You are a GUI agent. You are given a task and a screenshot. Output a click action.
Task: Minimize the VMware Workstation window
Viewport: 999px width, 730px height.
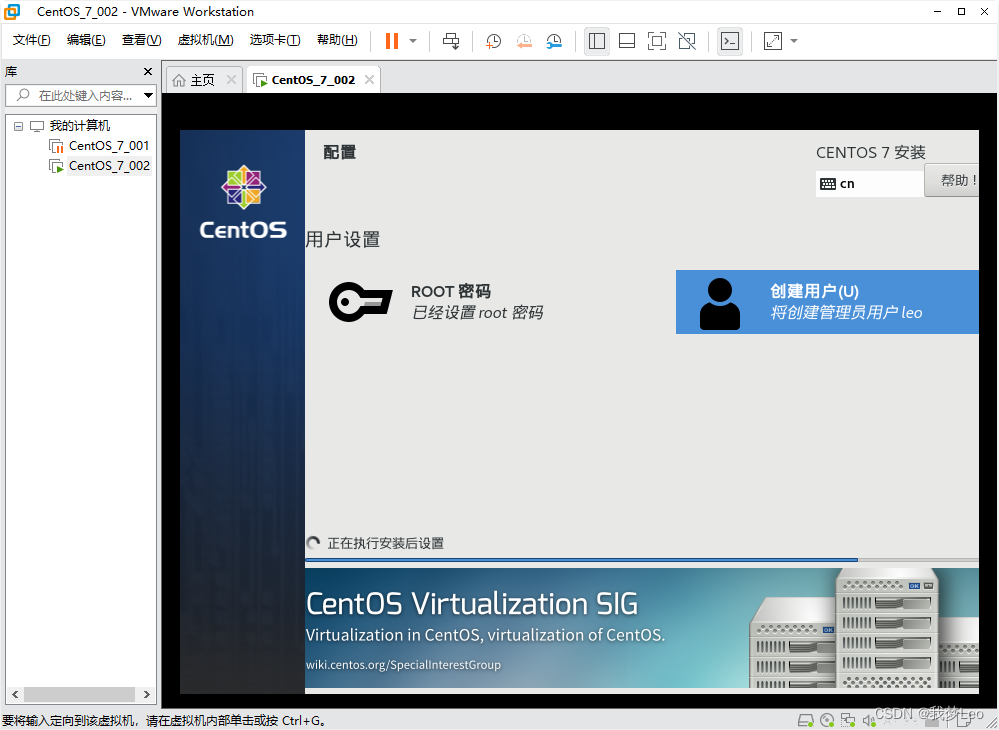coord(937,11)
